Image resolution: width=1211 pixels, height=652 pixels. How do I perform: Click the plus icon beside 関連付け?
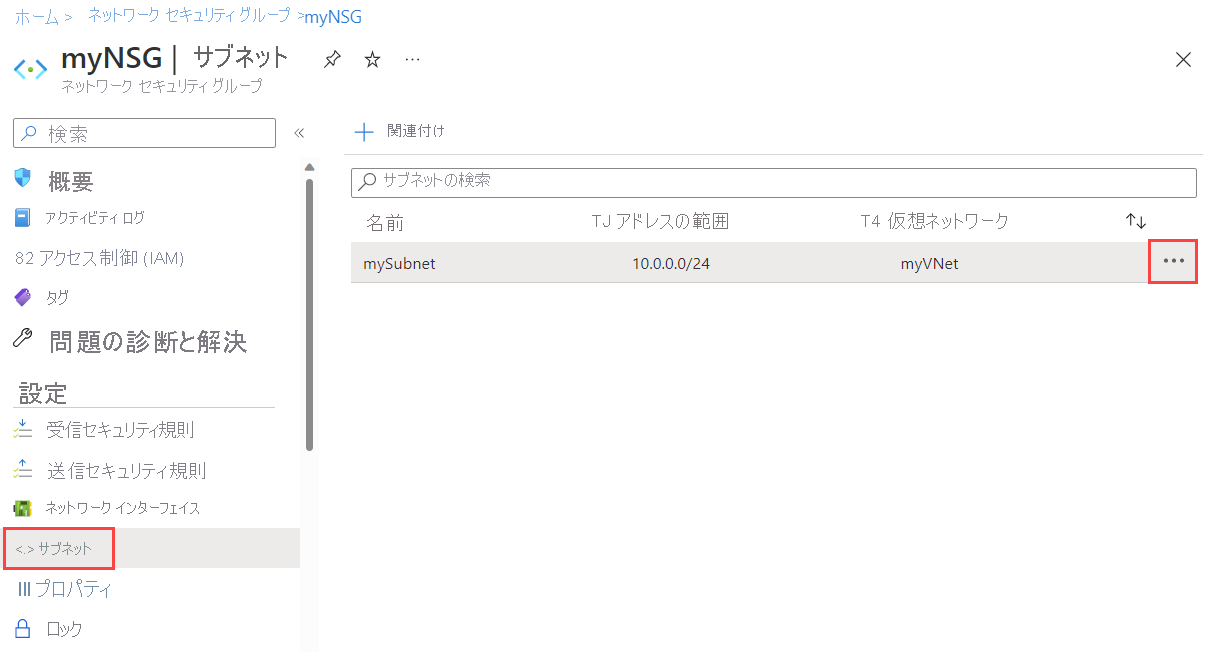364,132
